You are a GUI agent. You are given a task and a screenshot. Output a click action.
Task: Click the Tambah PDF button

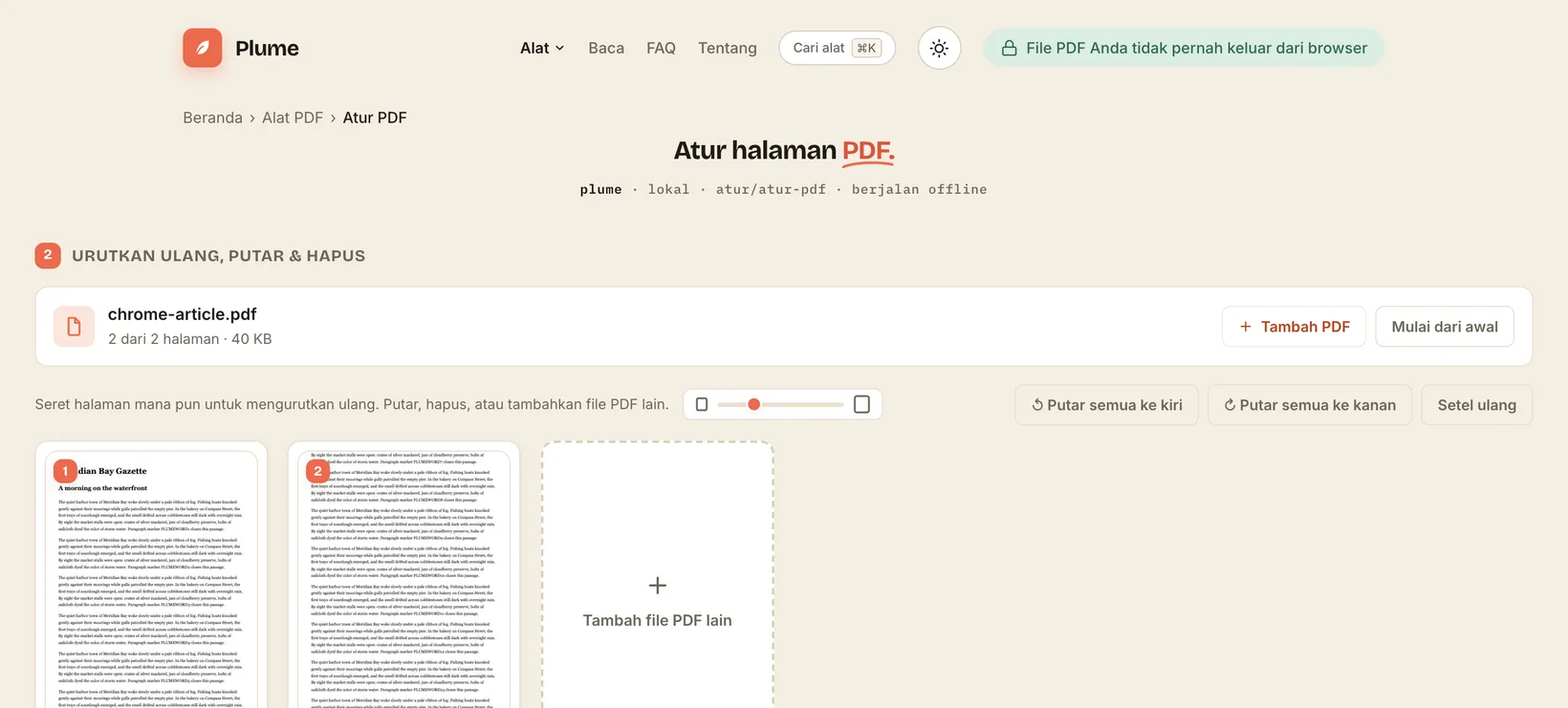tap(1294, 327)
